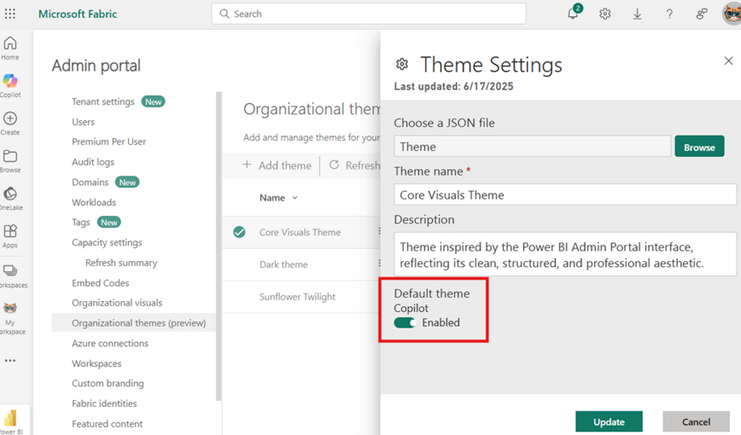This screenshot has height=435, width=741.
Task: Open My workspace in the sidebar
Action: [10, 318]
